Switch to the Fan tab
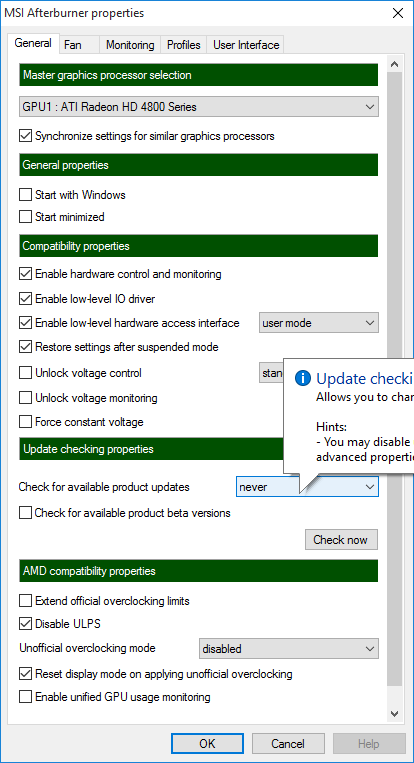414x763 pixels. (79, 45)
